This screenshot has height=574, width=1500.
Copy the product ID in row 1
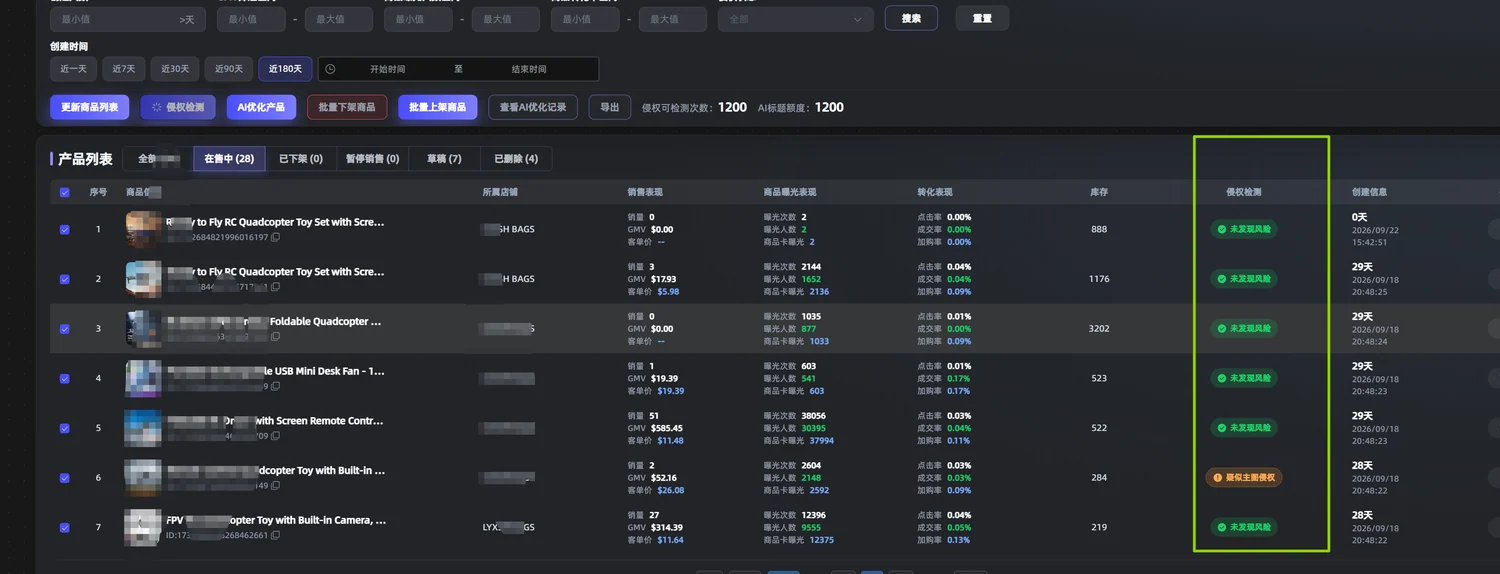tap(276, 238)
